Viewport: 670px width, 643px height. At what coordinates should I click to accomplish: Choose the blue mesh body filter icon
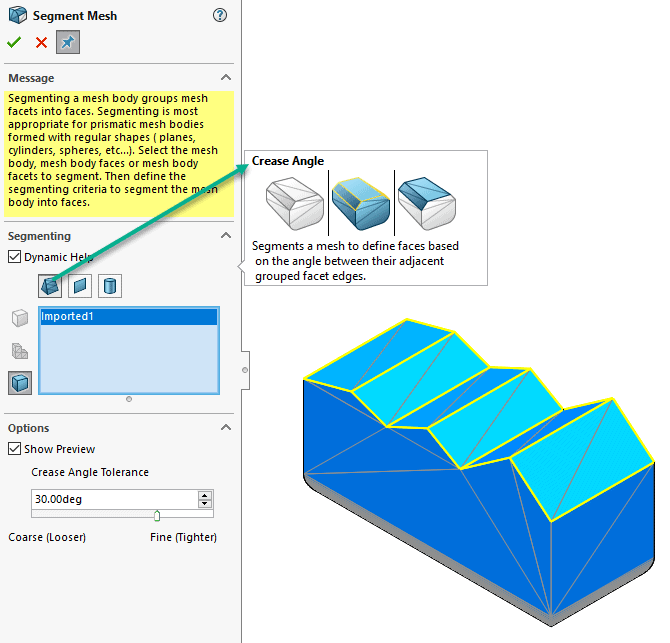point(20,383)
